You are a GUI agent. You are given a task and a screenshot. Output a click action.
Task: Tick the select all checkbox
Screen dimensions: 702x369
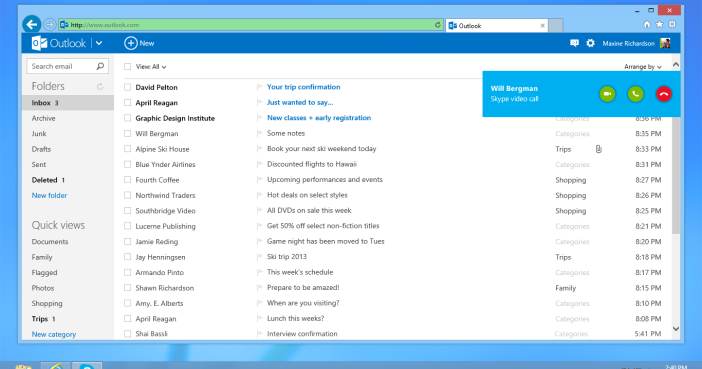(x=128, y=66)
